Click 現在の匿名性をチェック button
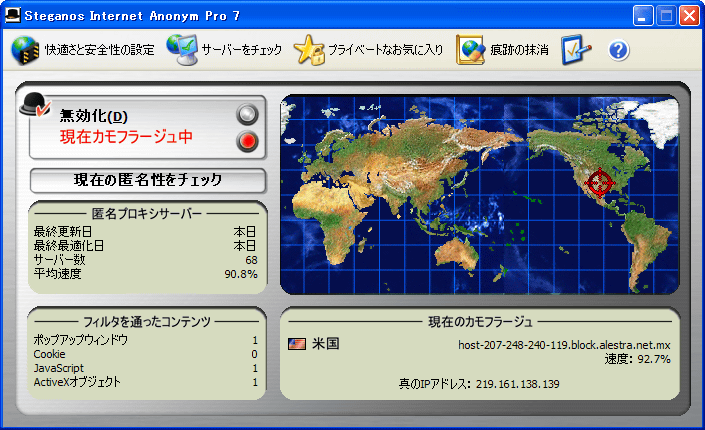Image resolution: width=705 pixels, height=430 pixels. point(148,180)
